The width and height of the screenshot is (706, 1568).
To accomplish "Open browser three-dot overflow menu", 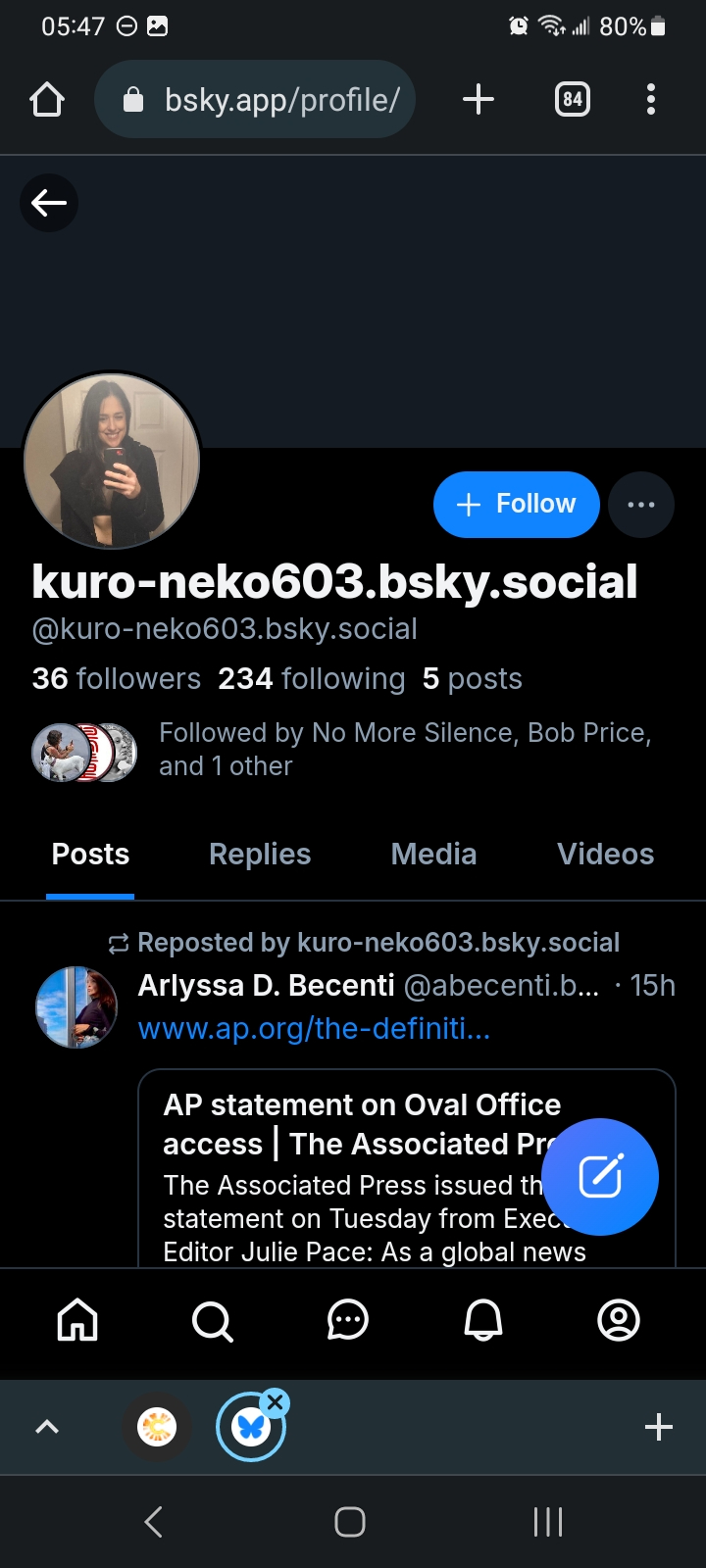I will (x=651, y=100).
